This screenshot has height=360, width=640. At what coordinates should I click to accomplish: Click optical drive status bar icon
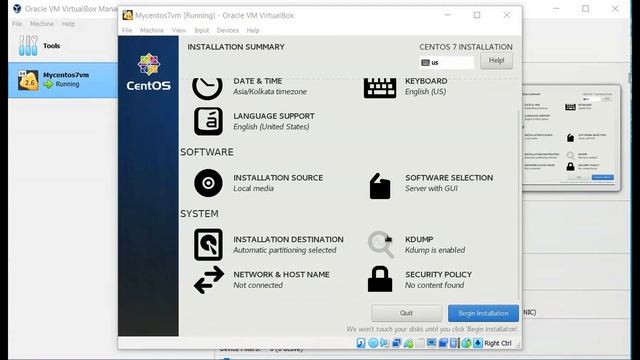tap(373, 343)
